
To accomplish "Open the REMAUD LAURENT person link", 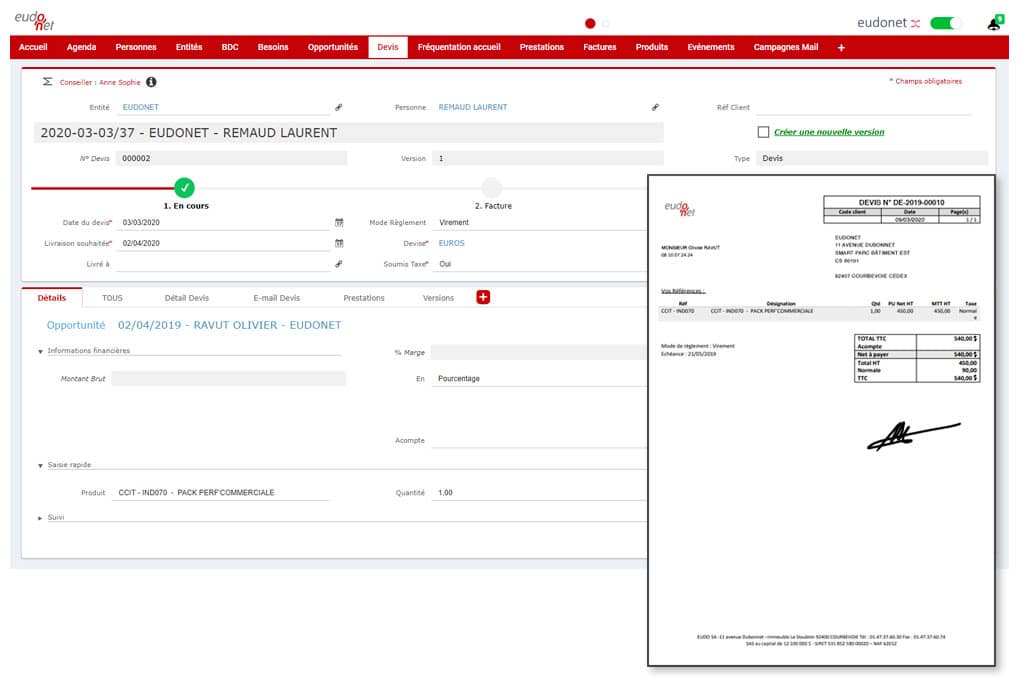I will (x=473, y=107).
